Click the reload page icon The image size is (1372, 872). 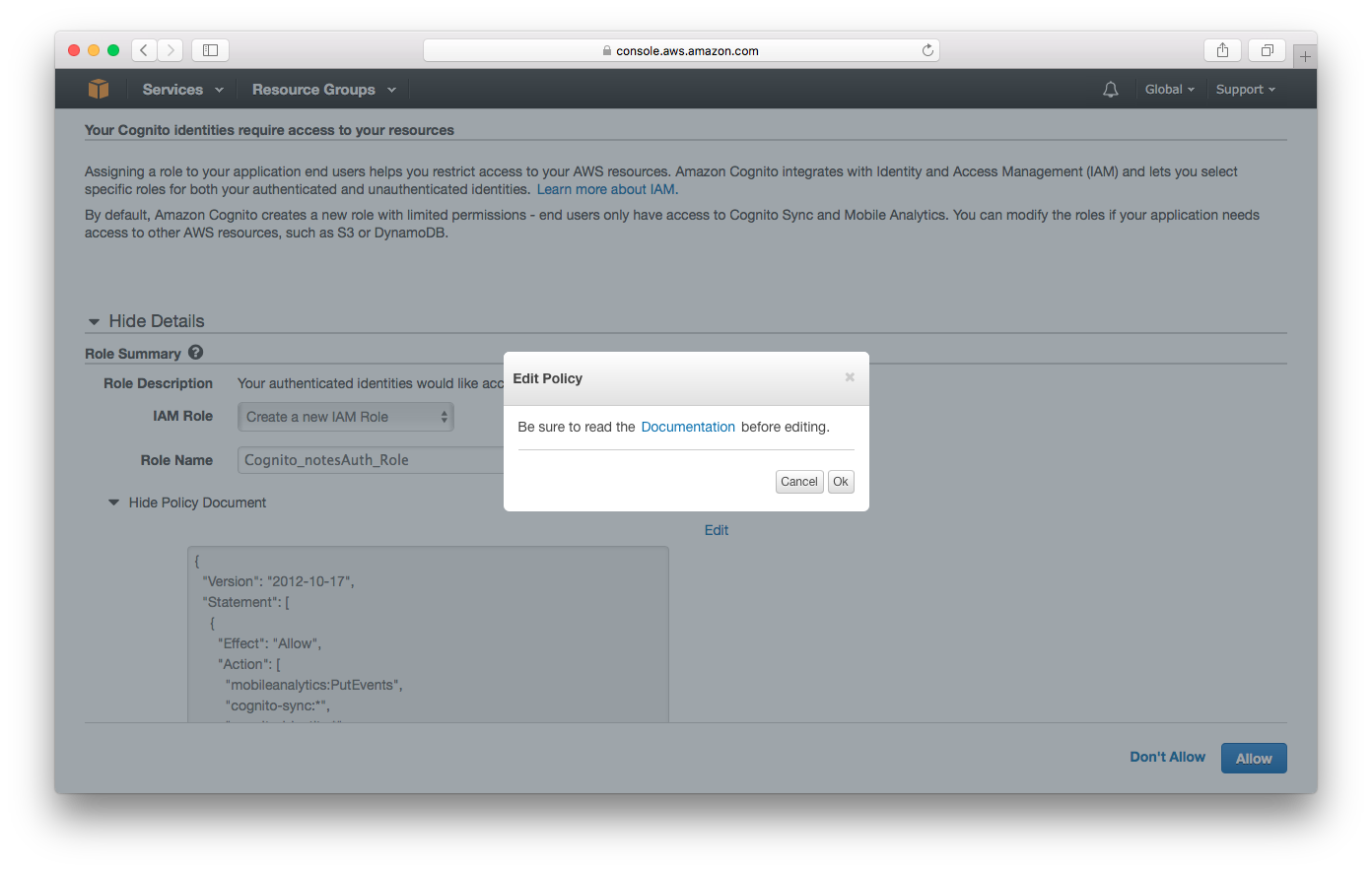pyautogui.click(x=927, y=50)
